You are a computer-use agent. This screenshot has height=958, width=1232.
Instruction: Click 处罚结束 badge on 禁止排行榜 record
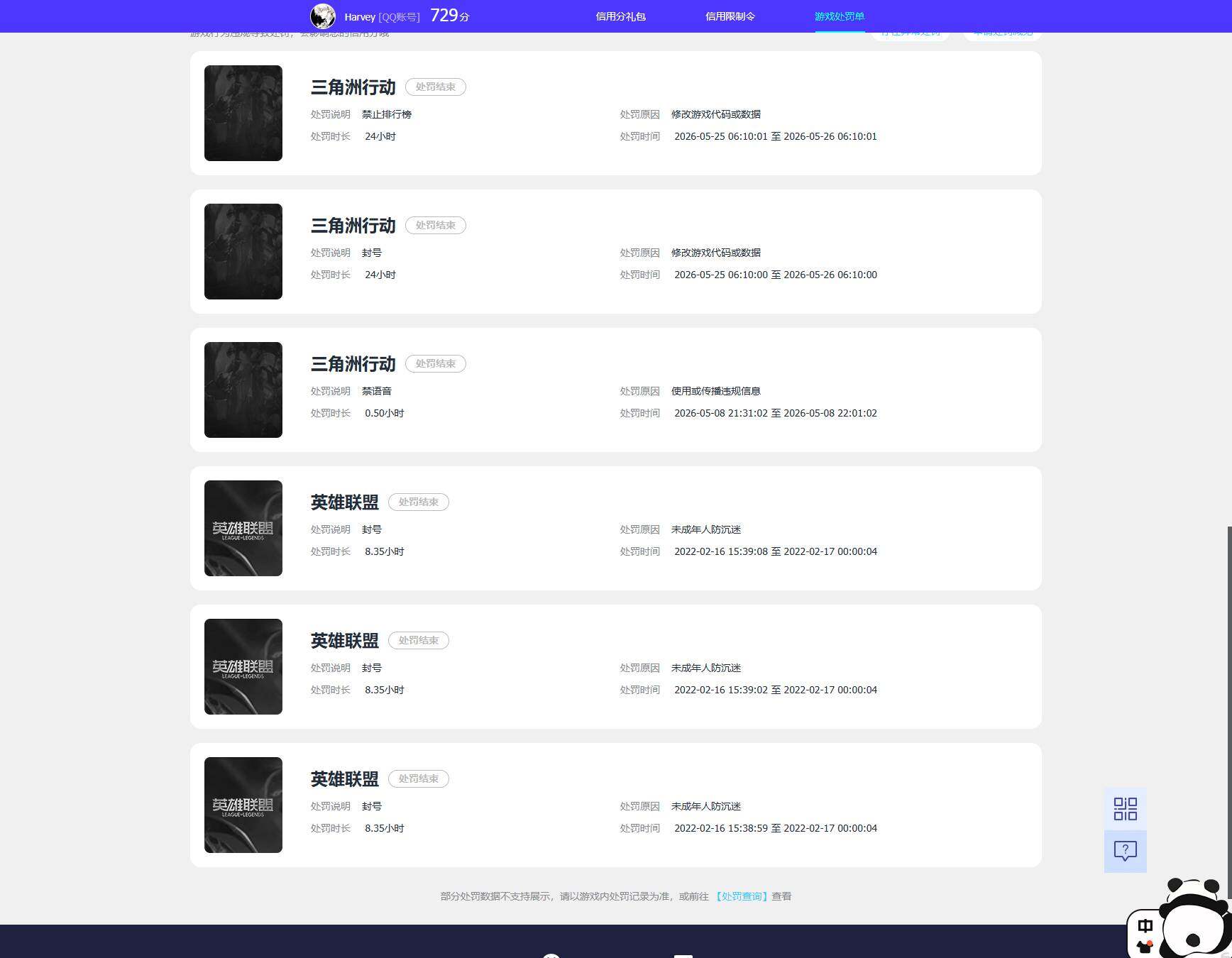click(x=435, y=87)
